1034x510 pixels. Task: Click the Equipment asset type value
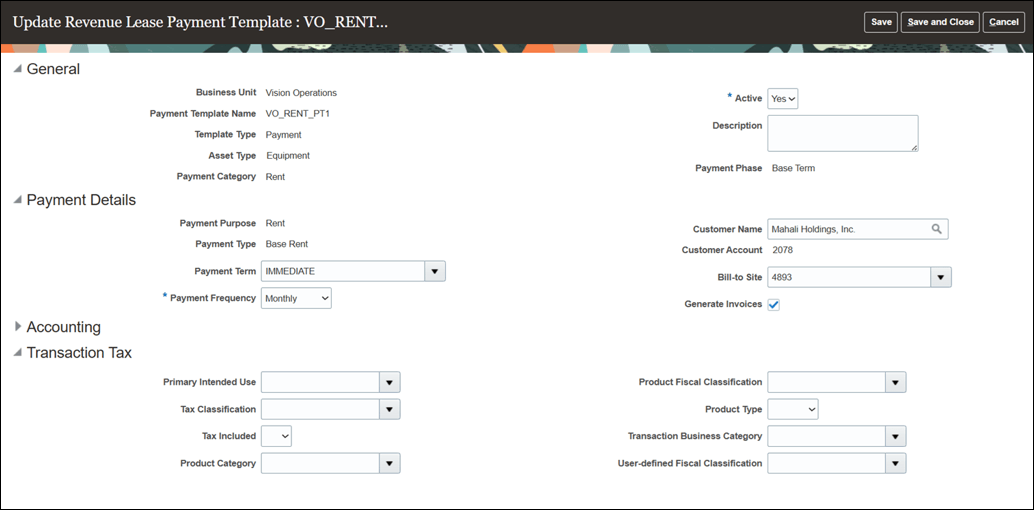288,156
